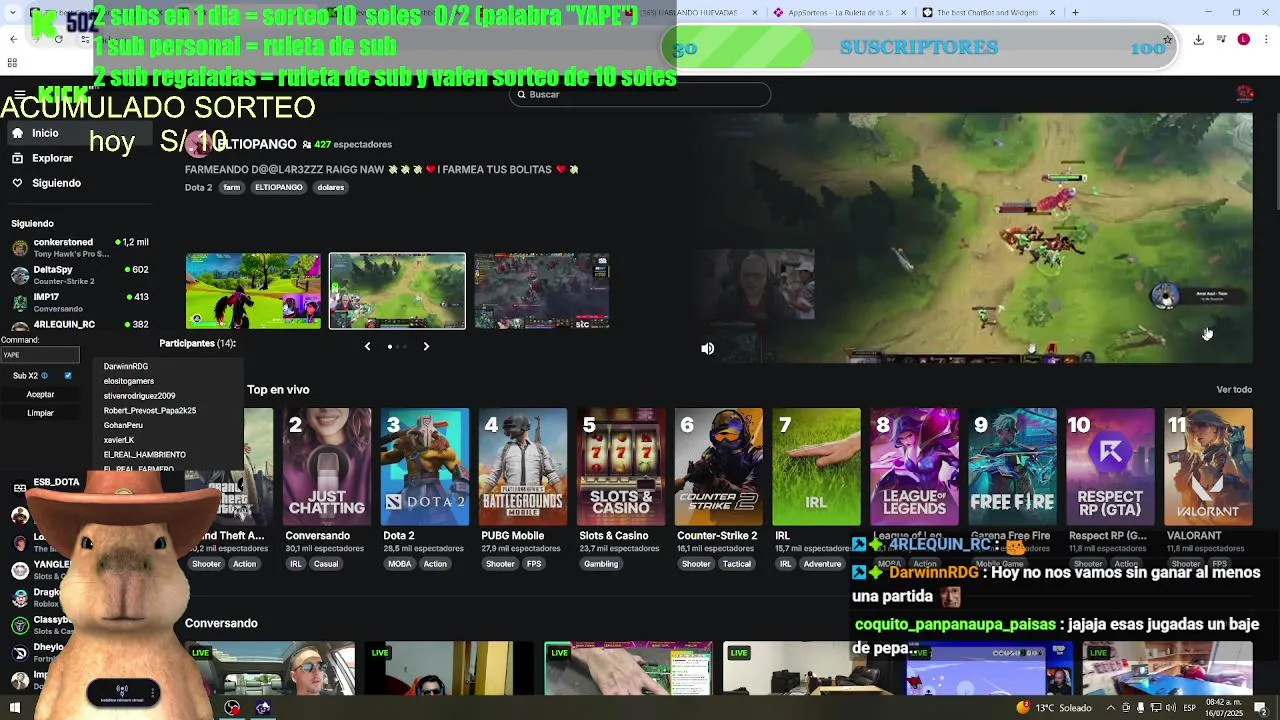Open the browser profile avatar
Viewport: 1280px width, 720px height.
[1244, 40]
